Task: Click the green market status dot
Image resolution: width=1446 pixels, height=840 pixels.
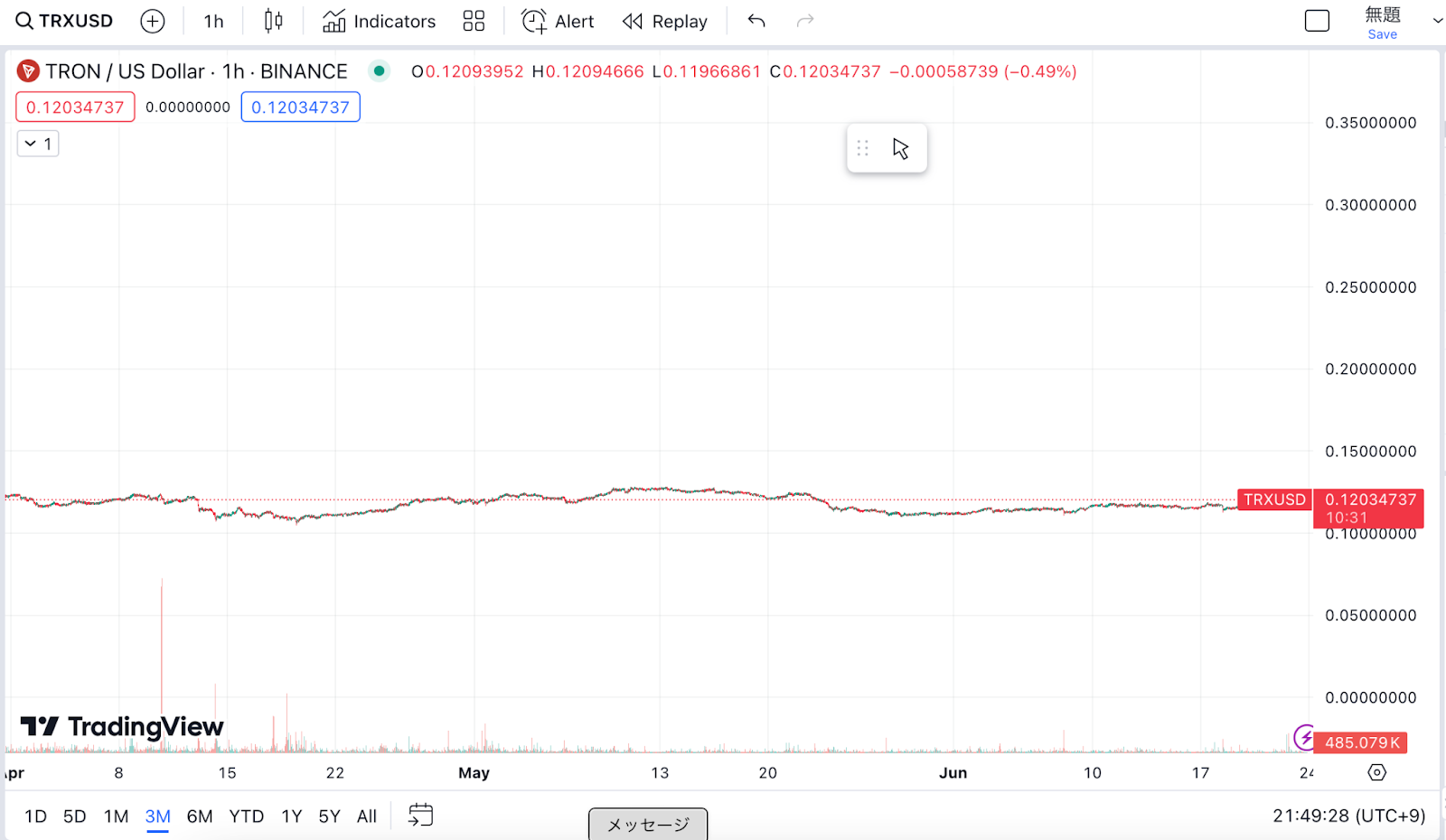Action: pyautogui.click(x=380, y=70)
